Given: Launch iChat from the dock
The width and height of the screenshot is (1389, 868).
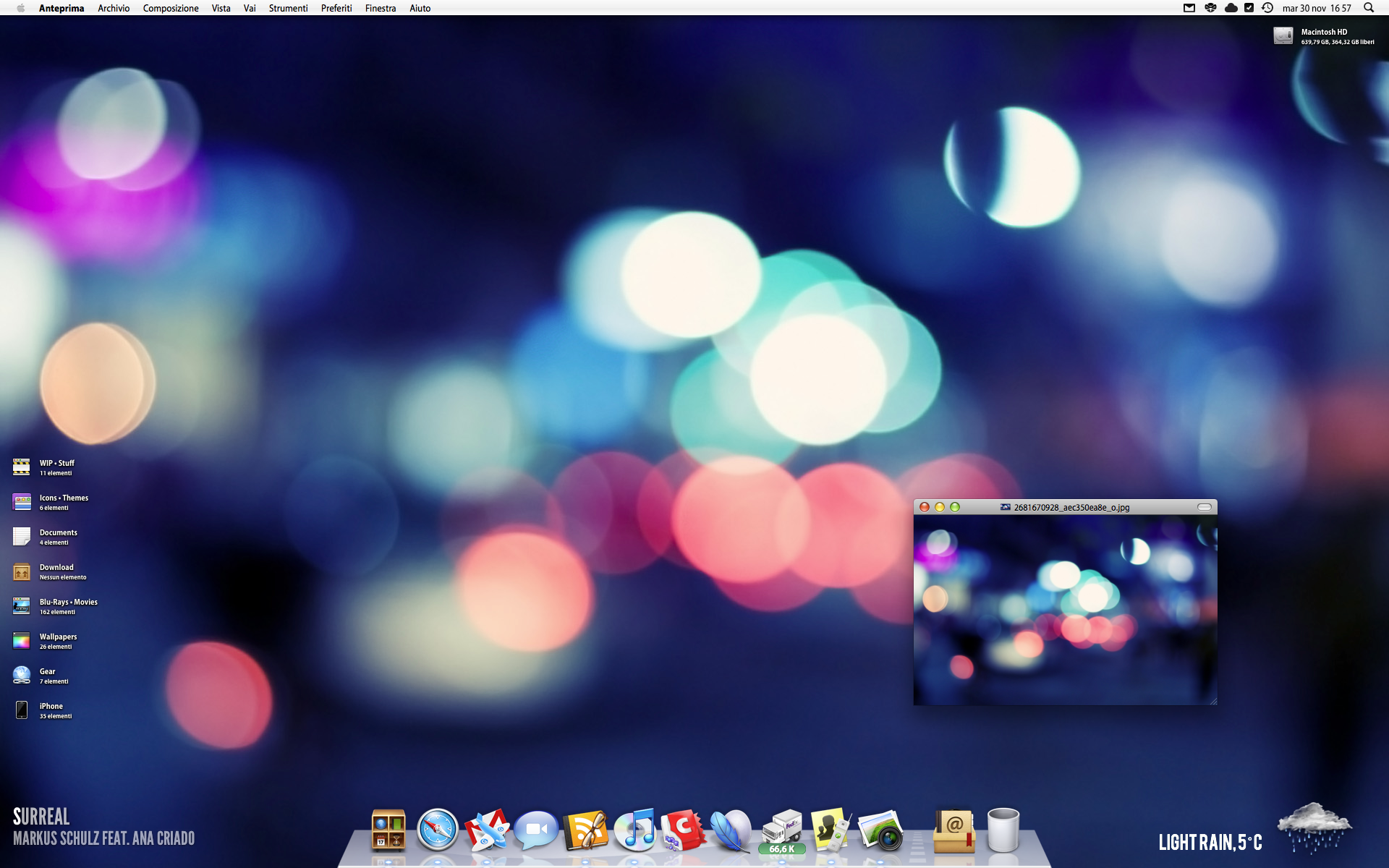Looking at the screenshot, I should pyautogui.click(x=536, y=830).
